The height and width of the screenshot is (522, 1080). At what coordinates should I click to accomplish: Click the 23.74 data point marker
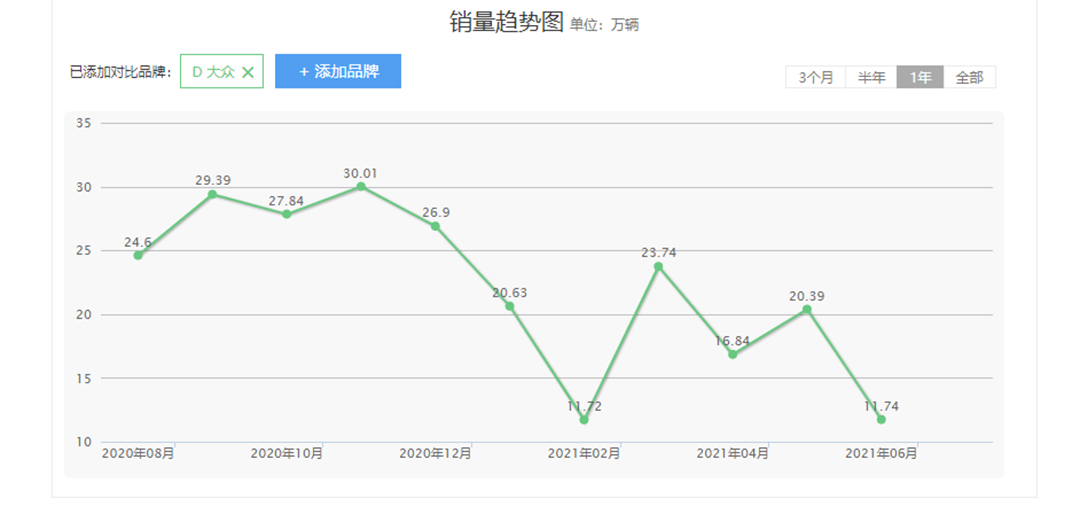click(x=658, y=266)
